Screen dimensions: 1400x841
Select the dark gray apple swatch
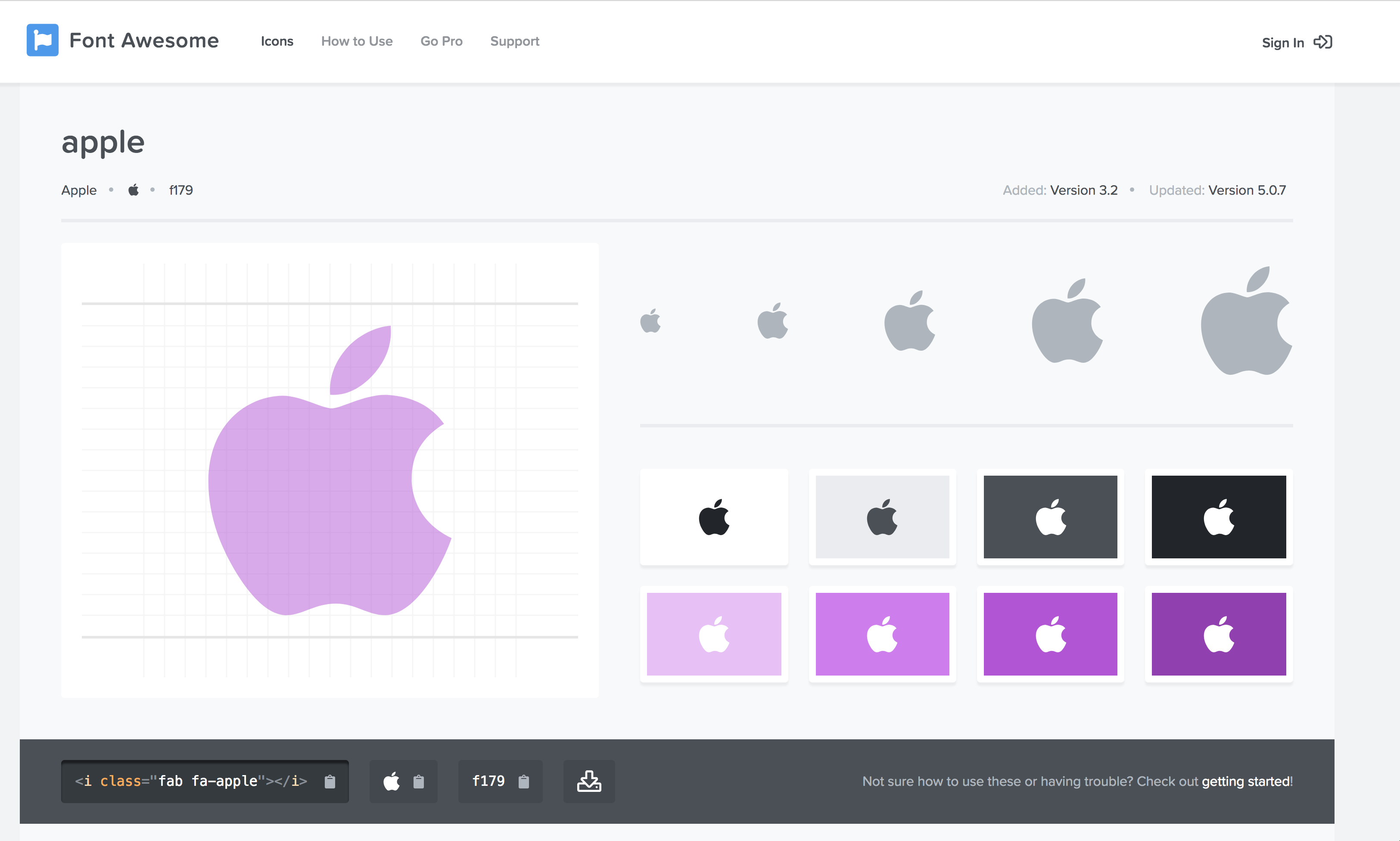1050,517
